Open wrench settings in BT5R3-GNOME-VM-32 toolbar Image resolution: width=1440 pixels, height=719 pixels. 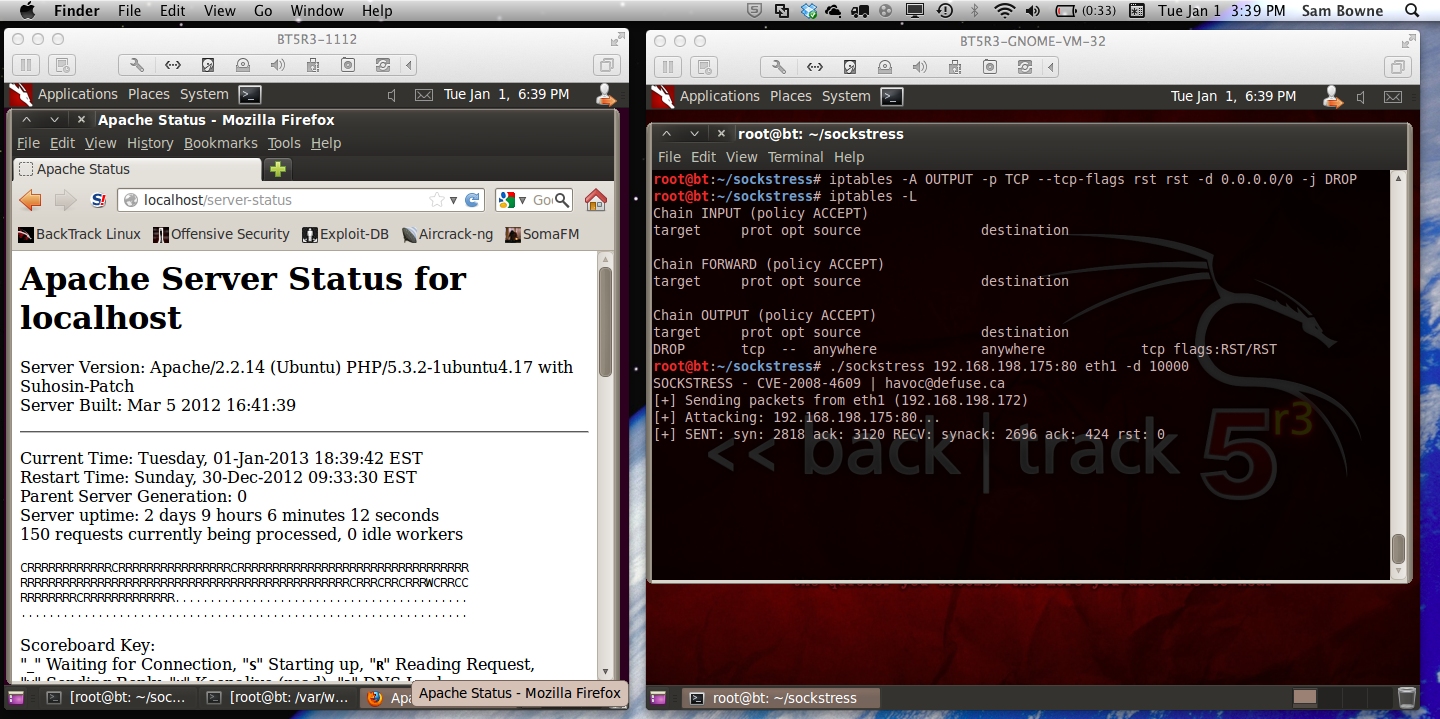coord(779,67)
